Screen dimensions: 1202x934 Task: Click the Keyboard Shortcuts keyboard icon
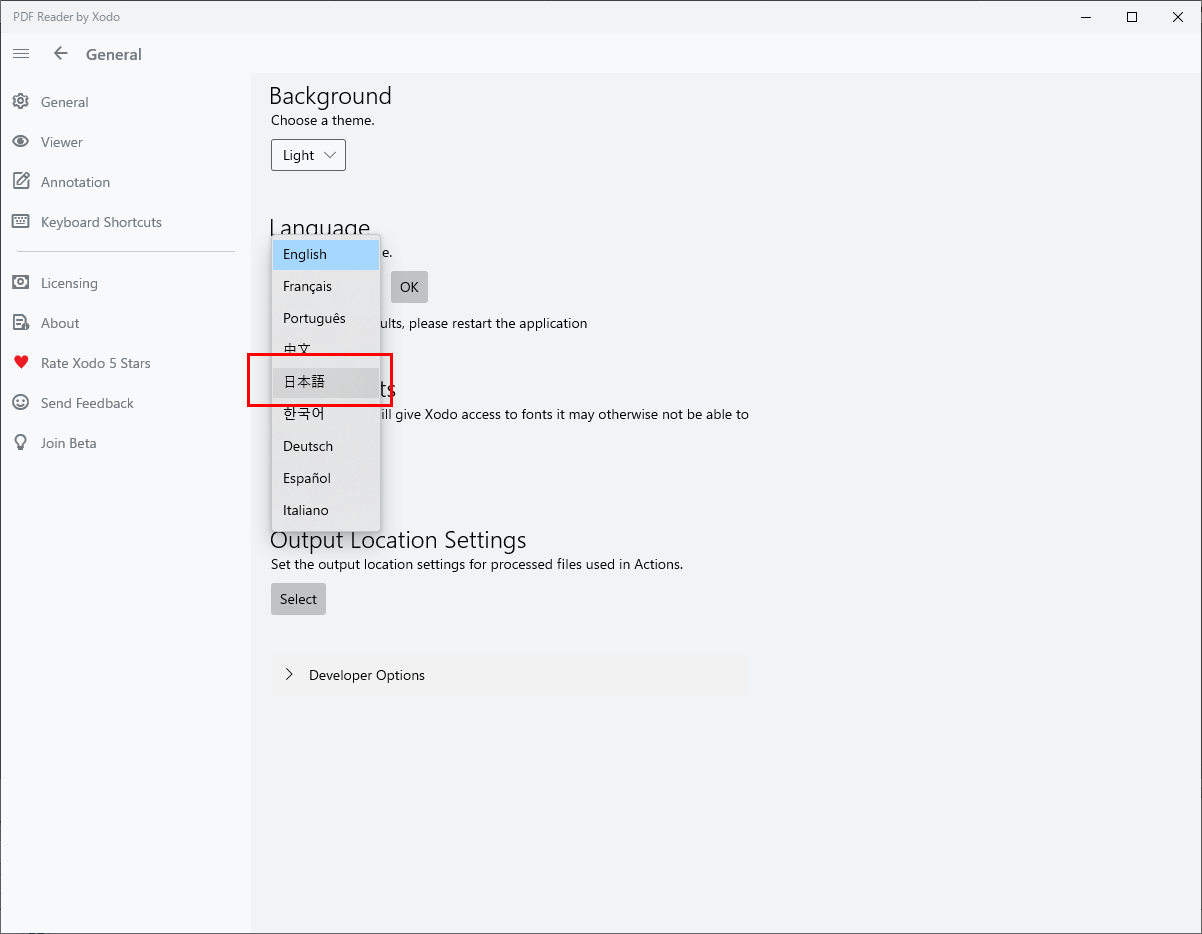(x=20, y=222)
